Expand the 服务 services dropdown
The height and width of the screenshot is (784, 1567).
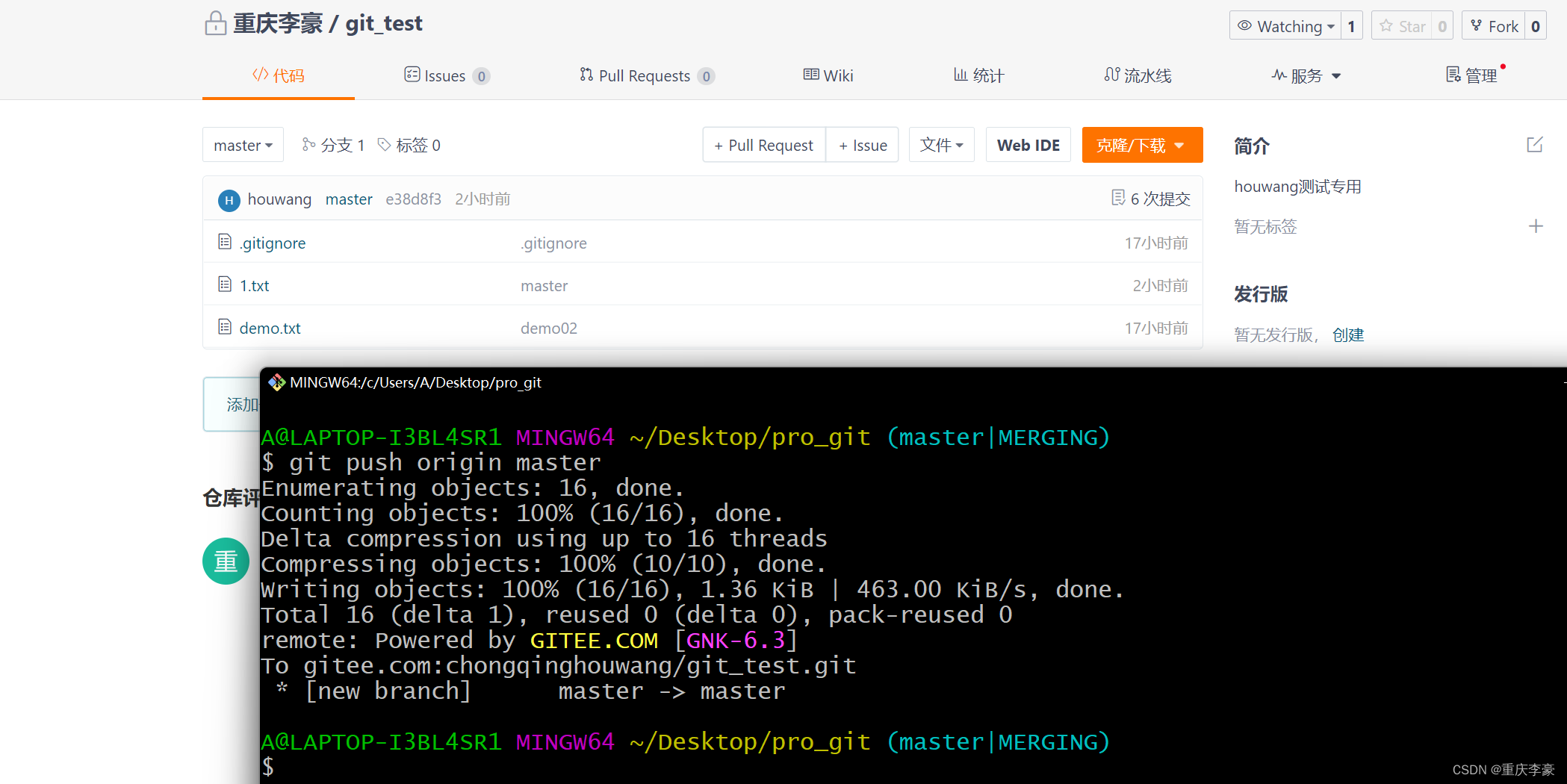1306,75
